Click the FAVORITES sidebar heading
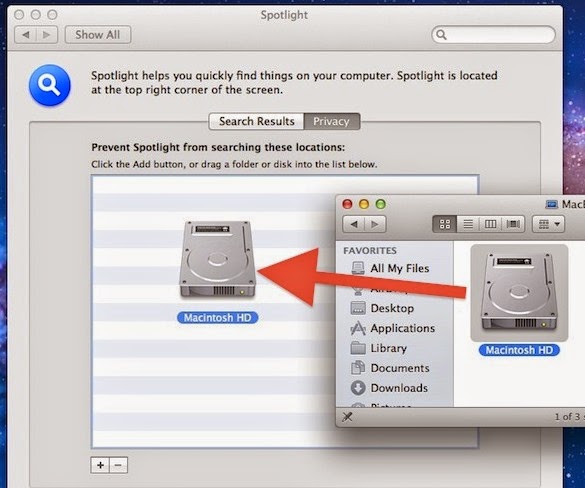 [x=370, y=251]
